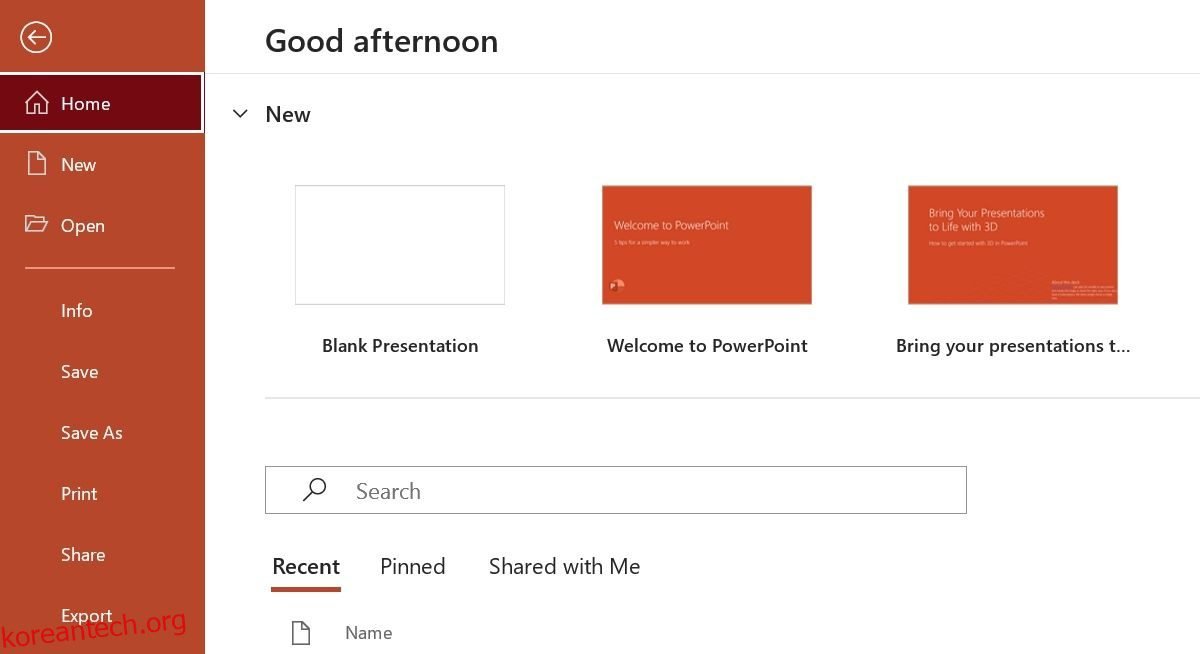Open the Share options
This screenshot has height=654, width=1200.
[x=83, y=554]
